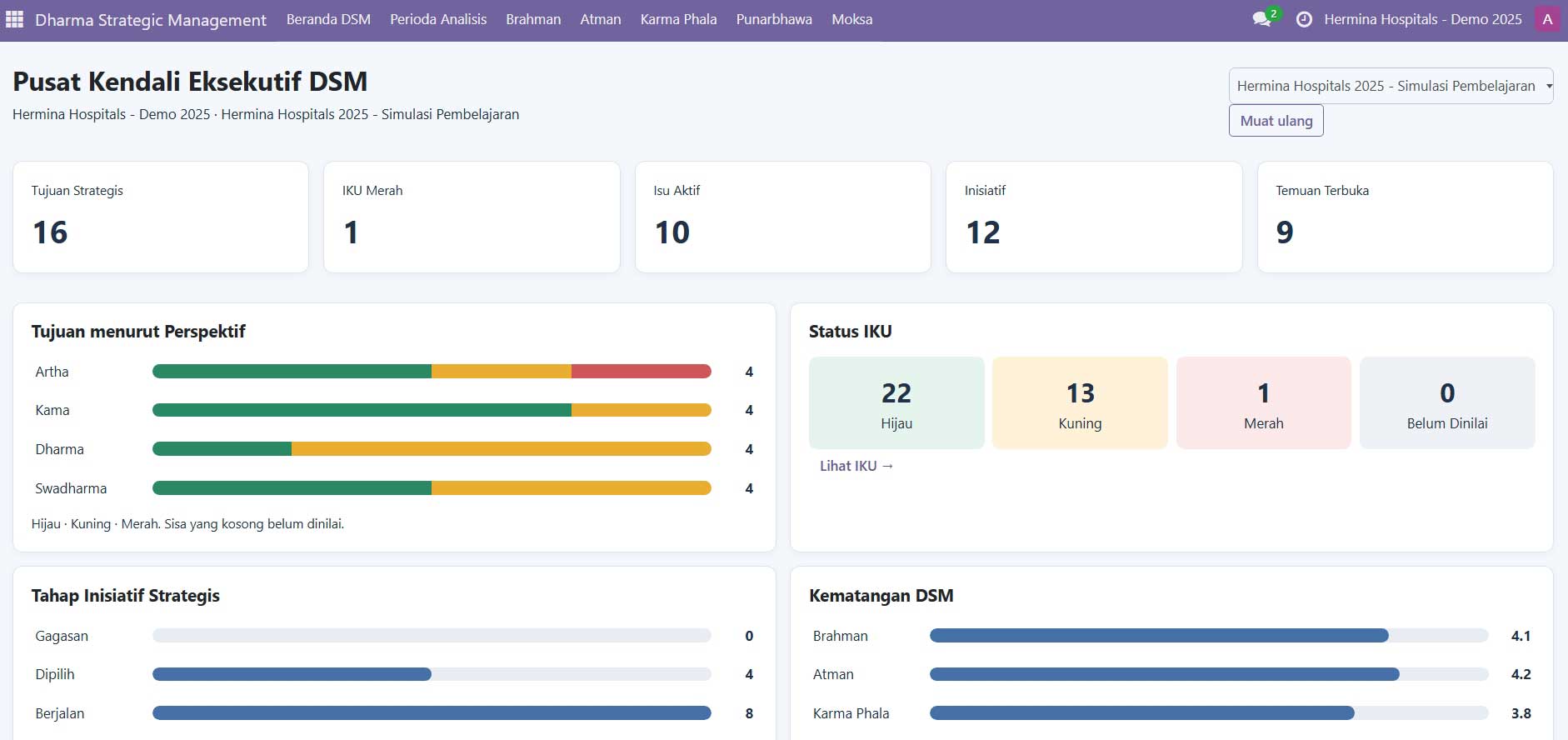The height and width of the screenshot is (740, 1568).
Task: Open the Temuan Terbuka card
Action: click(1405, 217)
